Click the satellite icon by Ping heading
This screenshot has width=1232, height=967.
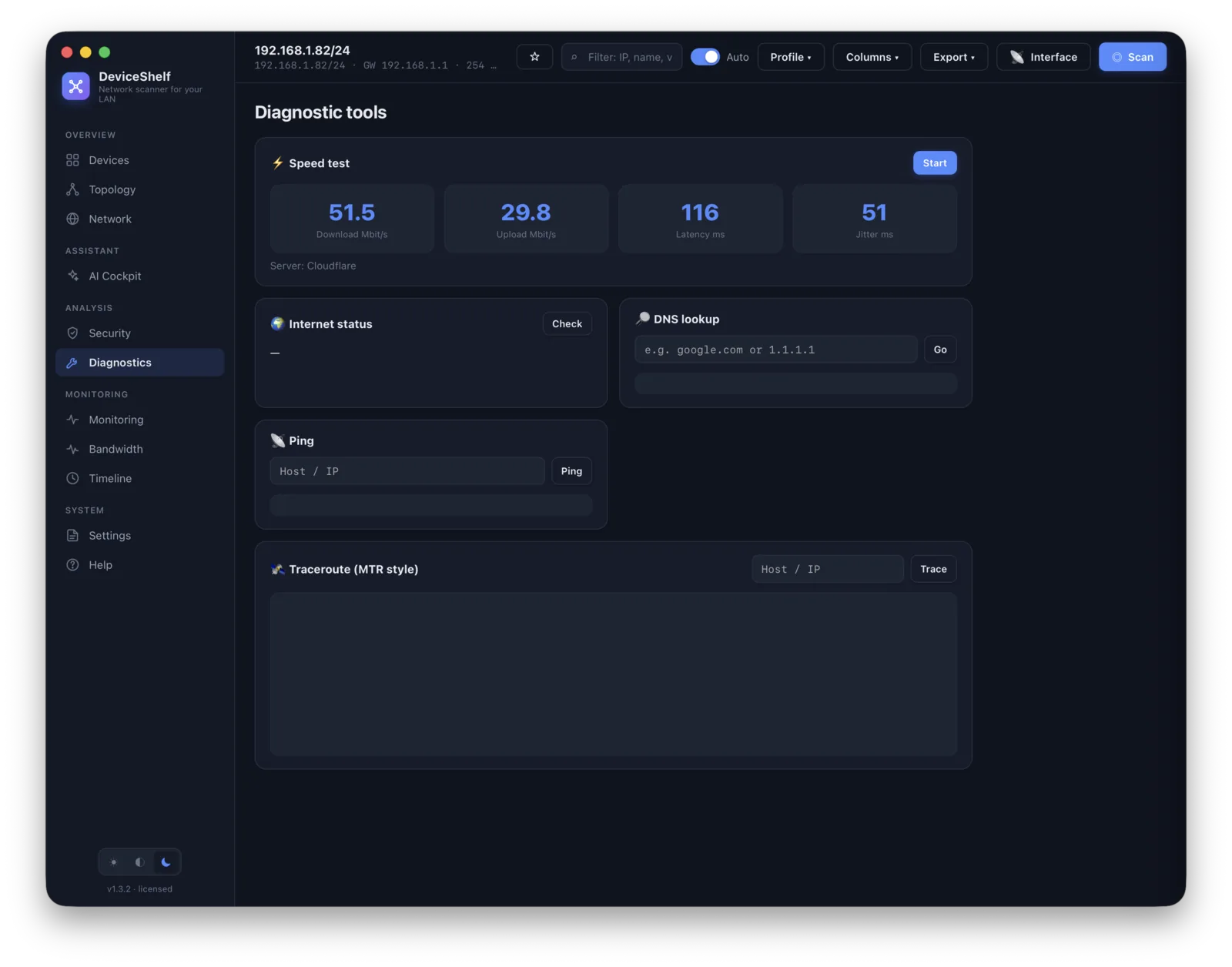click(x=277, y=440)
